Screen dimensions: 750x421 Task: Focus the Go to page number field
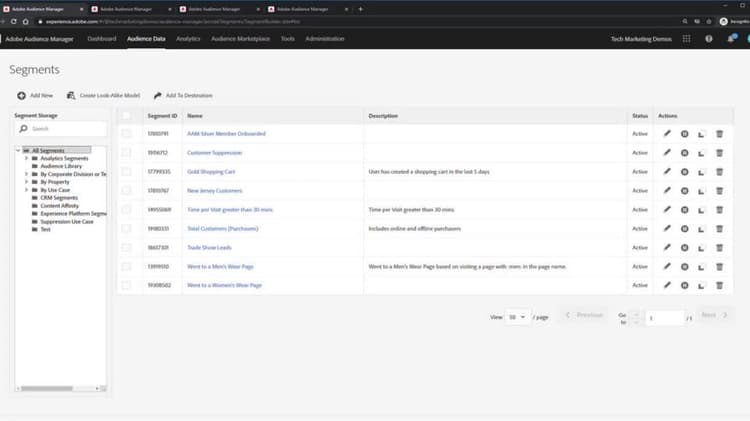pos(665,318)
